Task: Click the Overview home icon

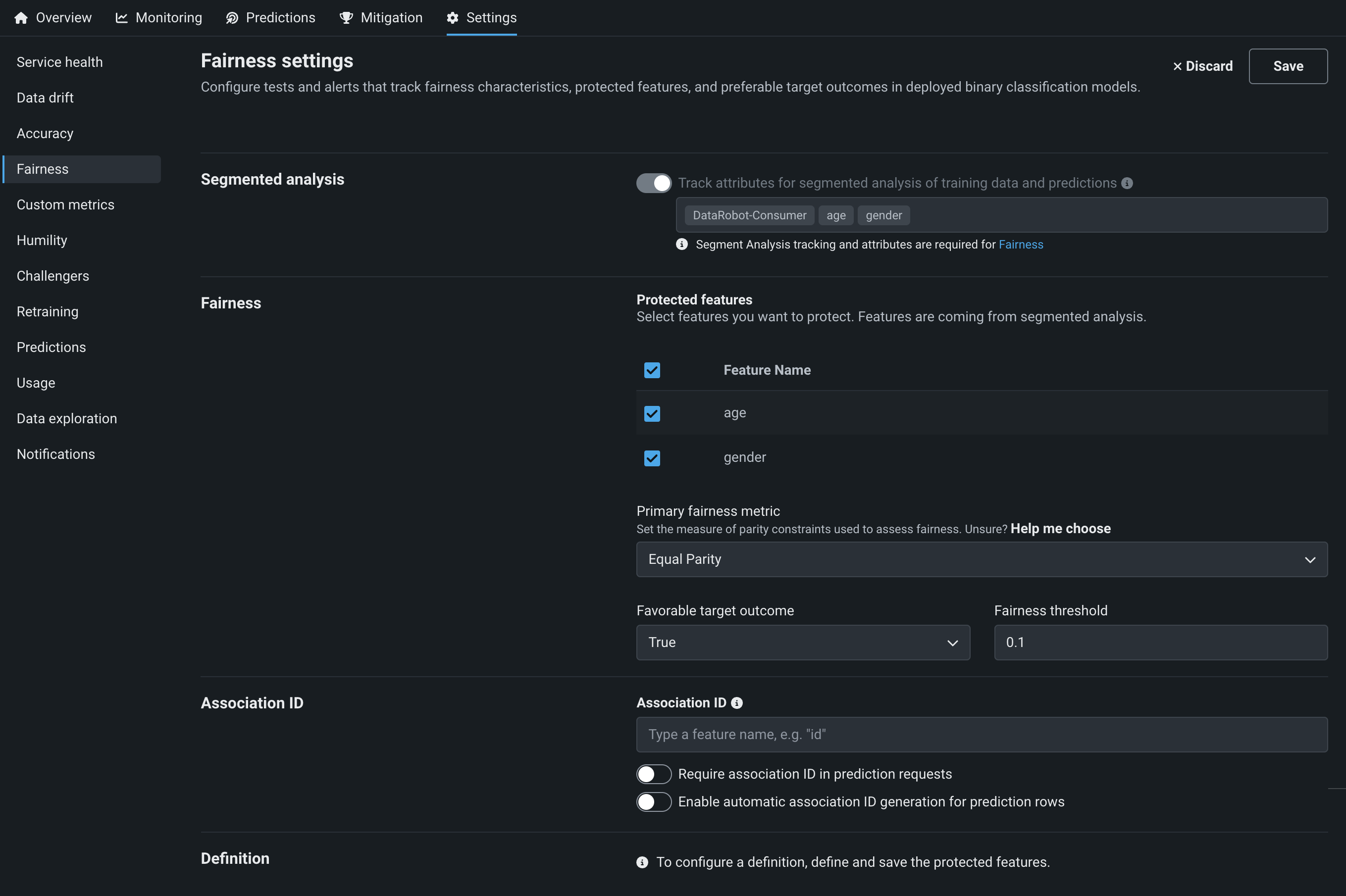Action: coord(21,18)
